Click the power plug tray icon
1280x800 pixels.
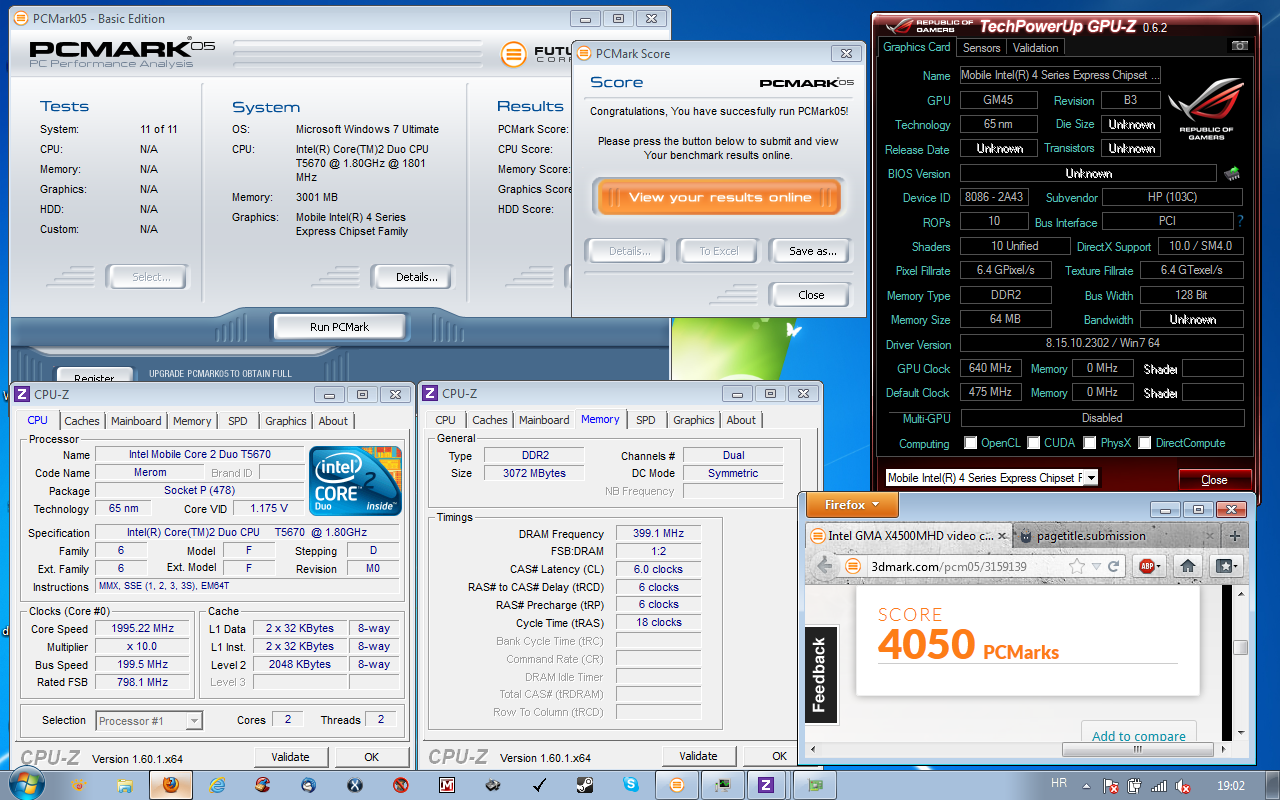pyautogui.click(x=1134, y=786)
